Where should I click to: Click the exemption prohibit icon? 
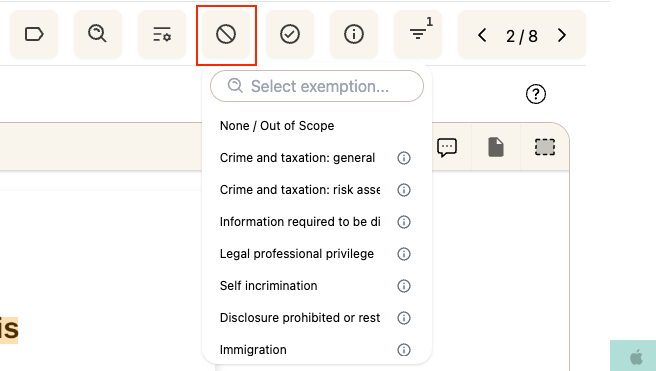pos(226,34)
